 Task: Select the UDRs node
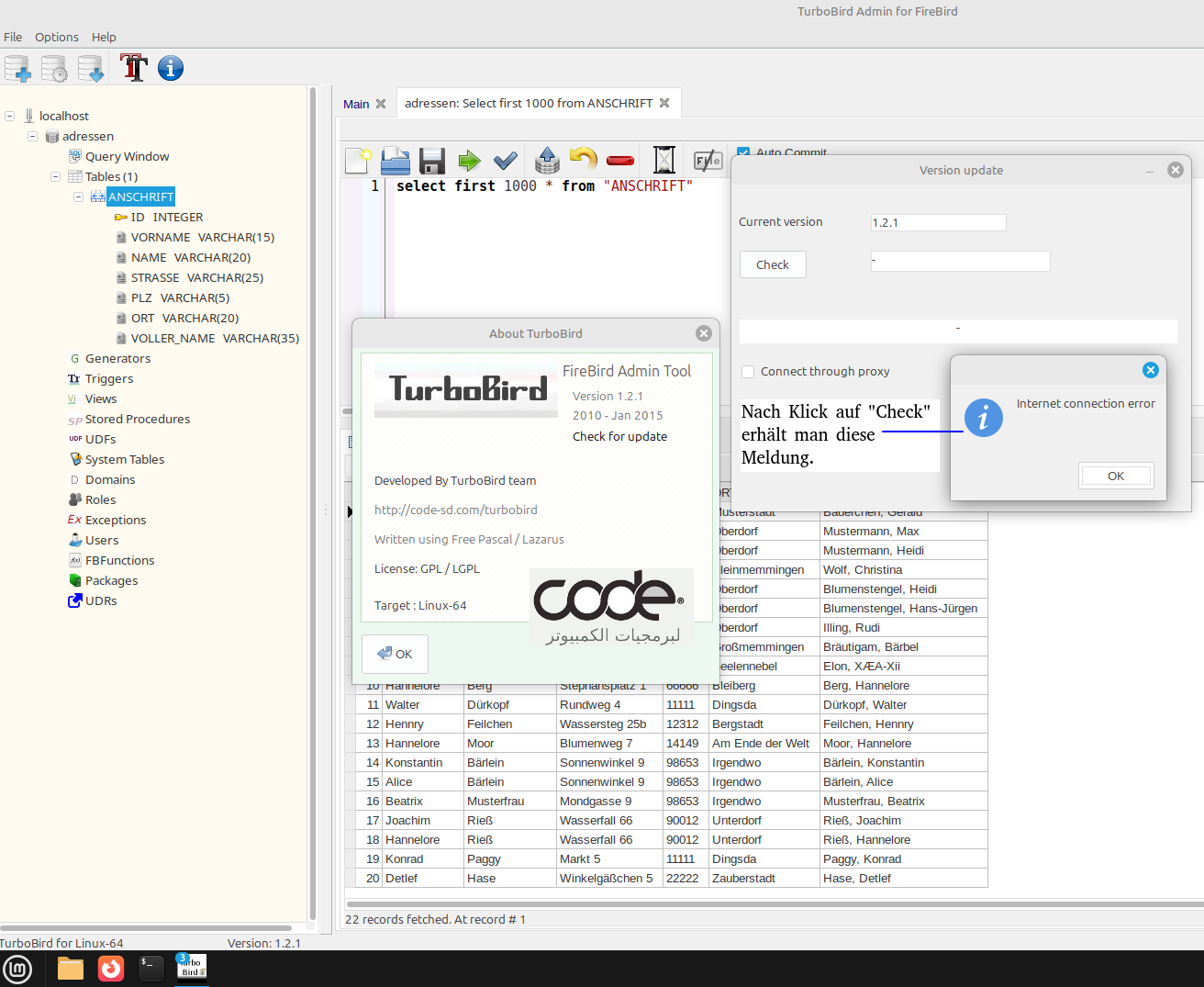[101, 601]
